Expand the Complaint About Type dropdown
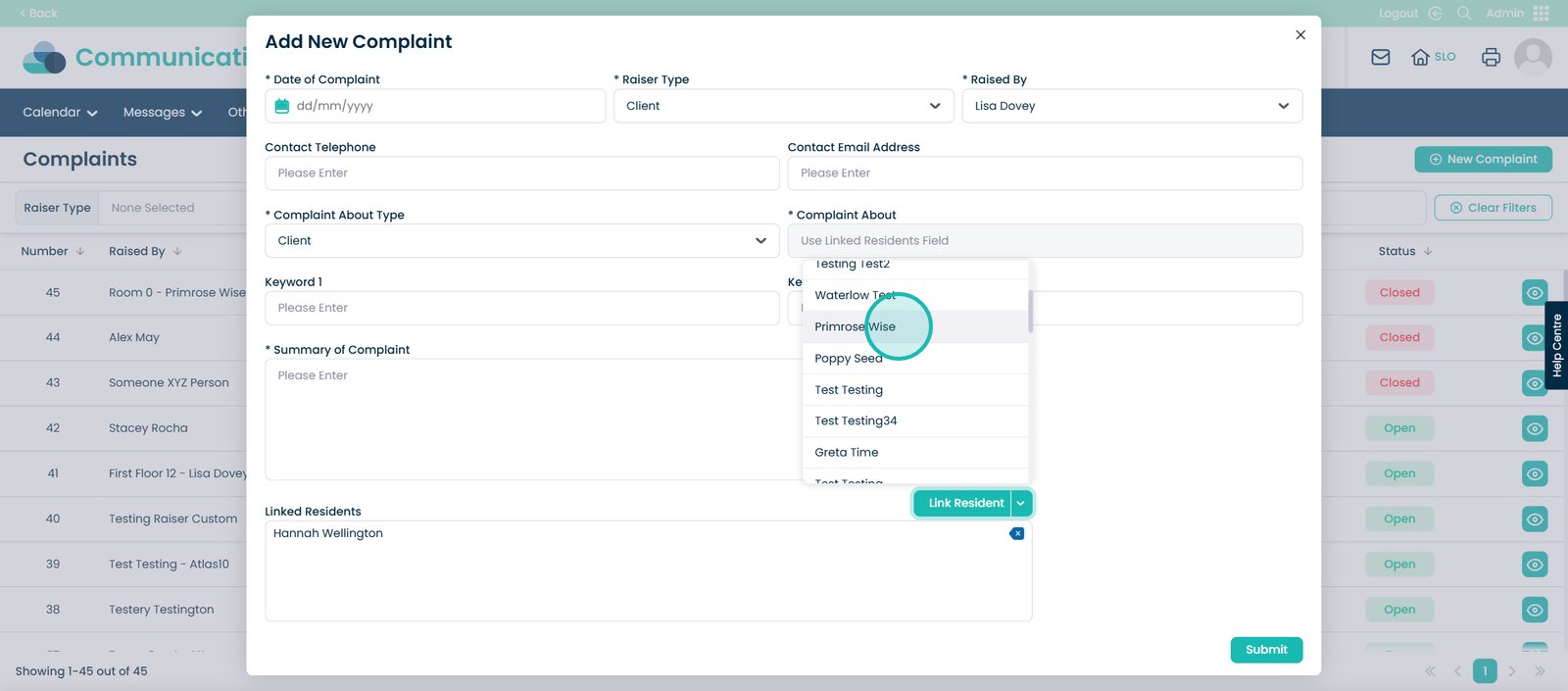 521,240
